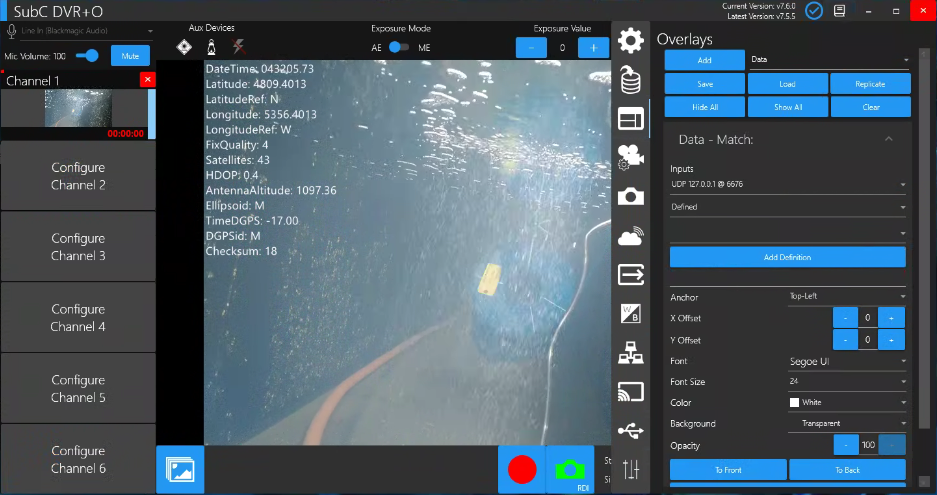
Task: Click the Hide All overlays button
Action: tap(705, 106)
